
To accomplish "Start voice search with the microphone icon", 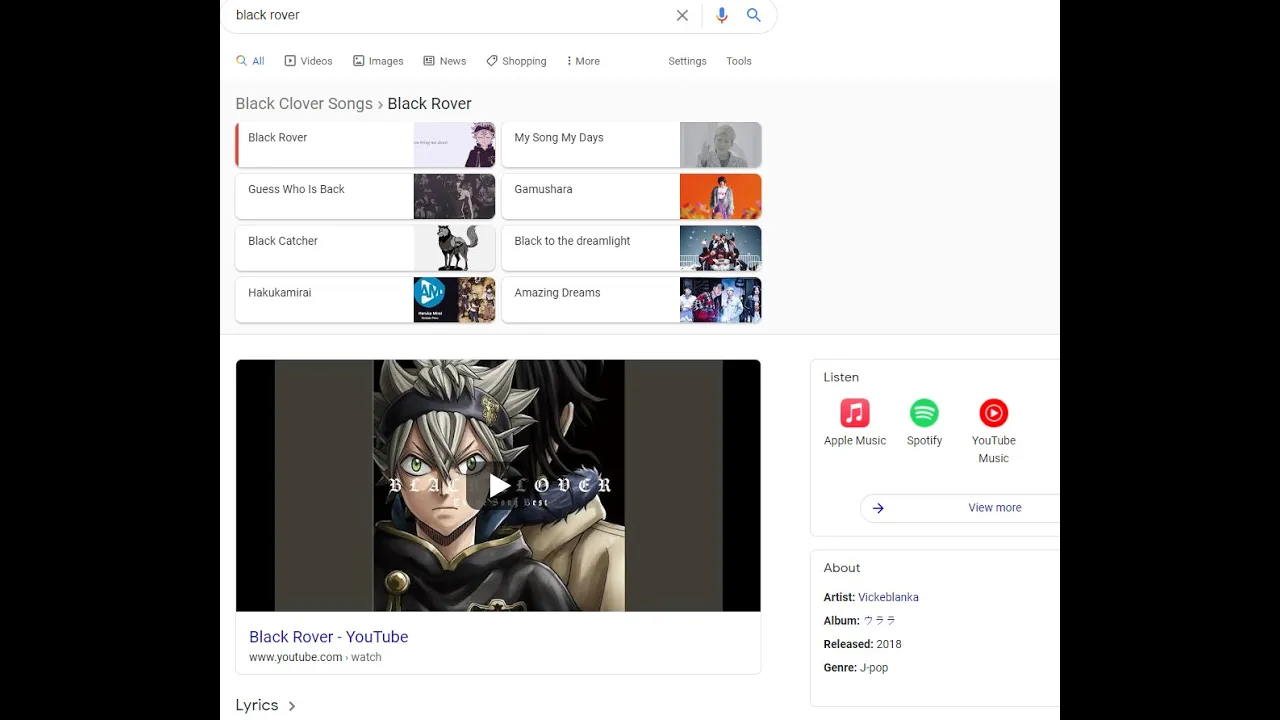I will (x=722, y=15).
